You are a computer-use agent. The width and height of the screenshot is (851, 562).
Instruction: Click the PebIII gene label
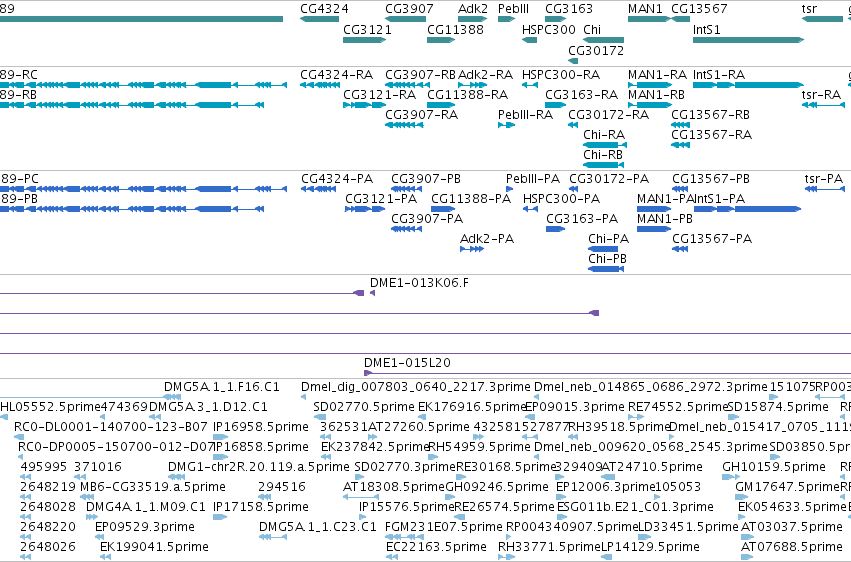coord(513,9)
